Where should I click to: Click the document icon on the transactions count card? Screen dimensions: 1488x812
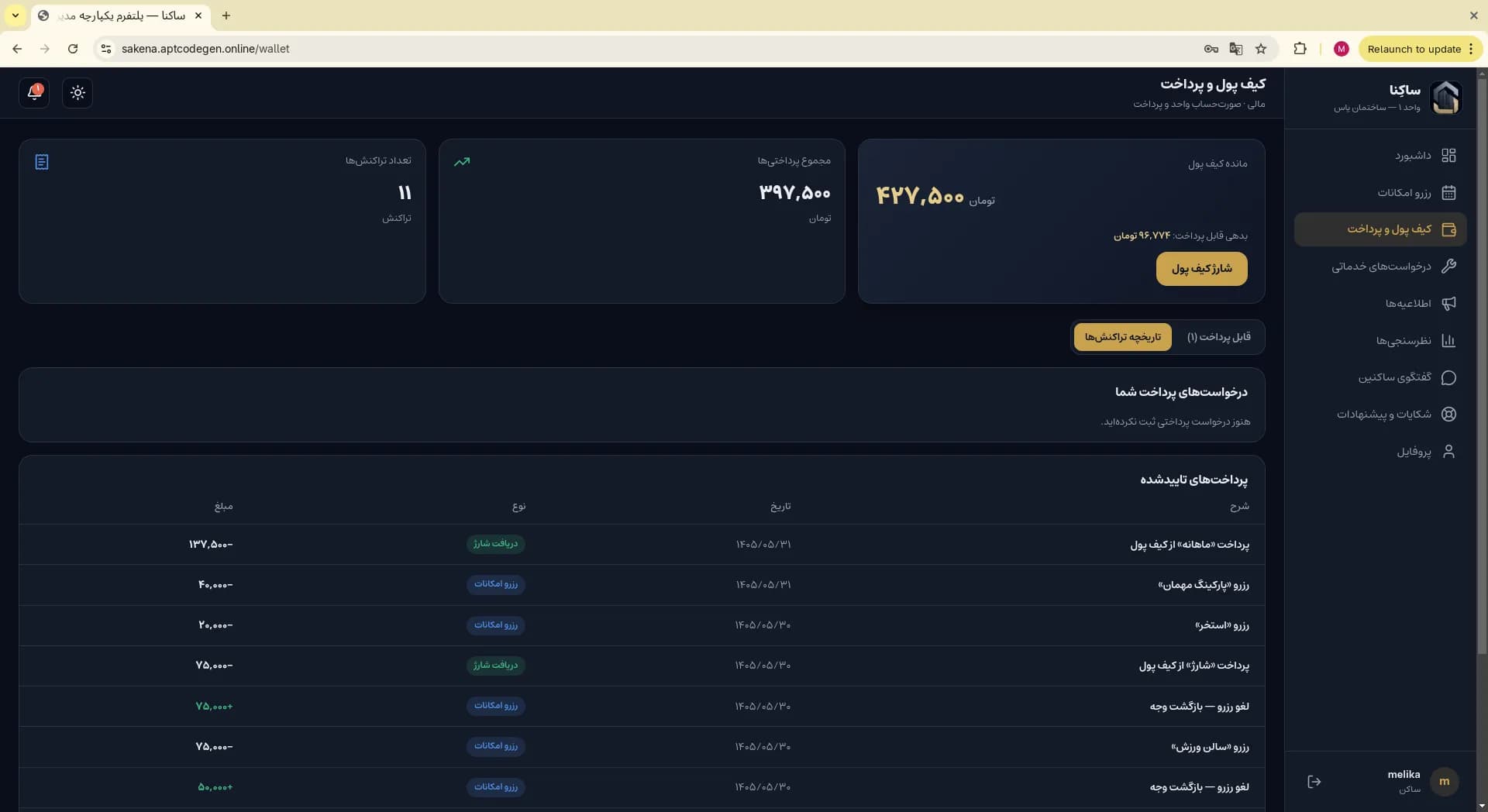42,162
